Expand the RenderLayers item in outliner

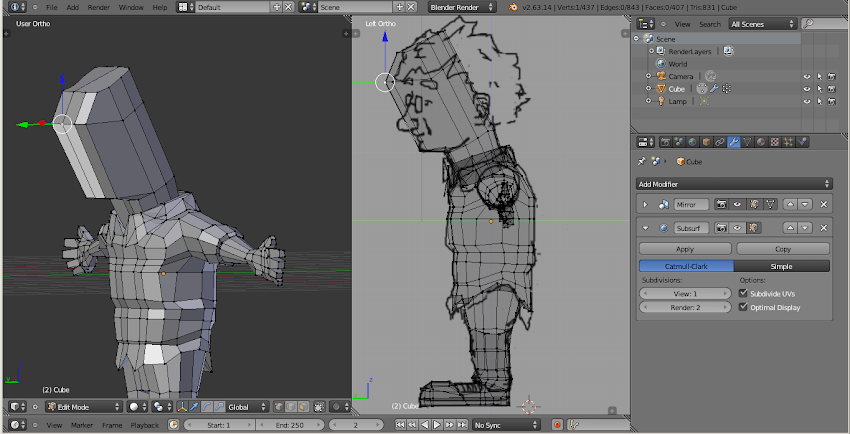click(652, 51)
